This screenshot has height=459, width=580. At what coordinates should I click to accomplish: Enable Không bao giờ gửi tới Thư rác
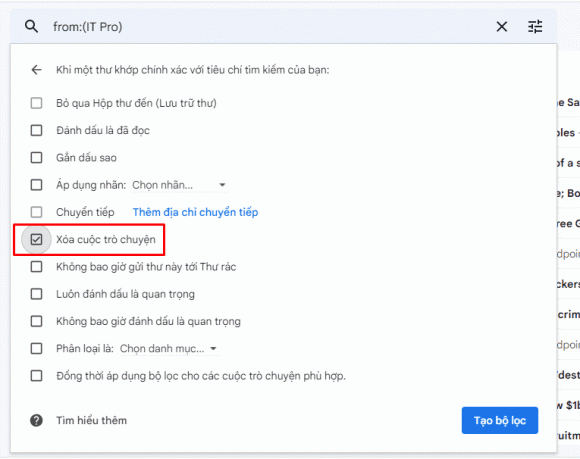[36, 267]
